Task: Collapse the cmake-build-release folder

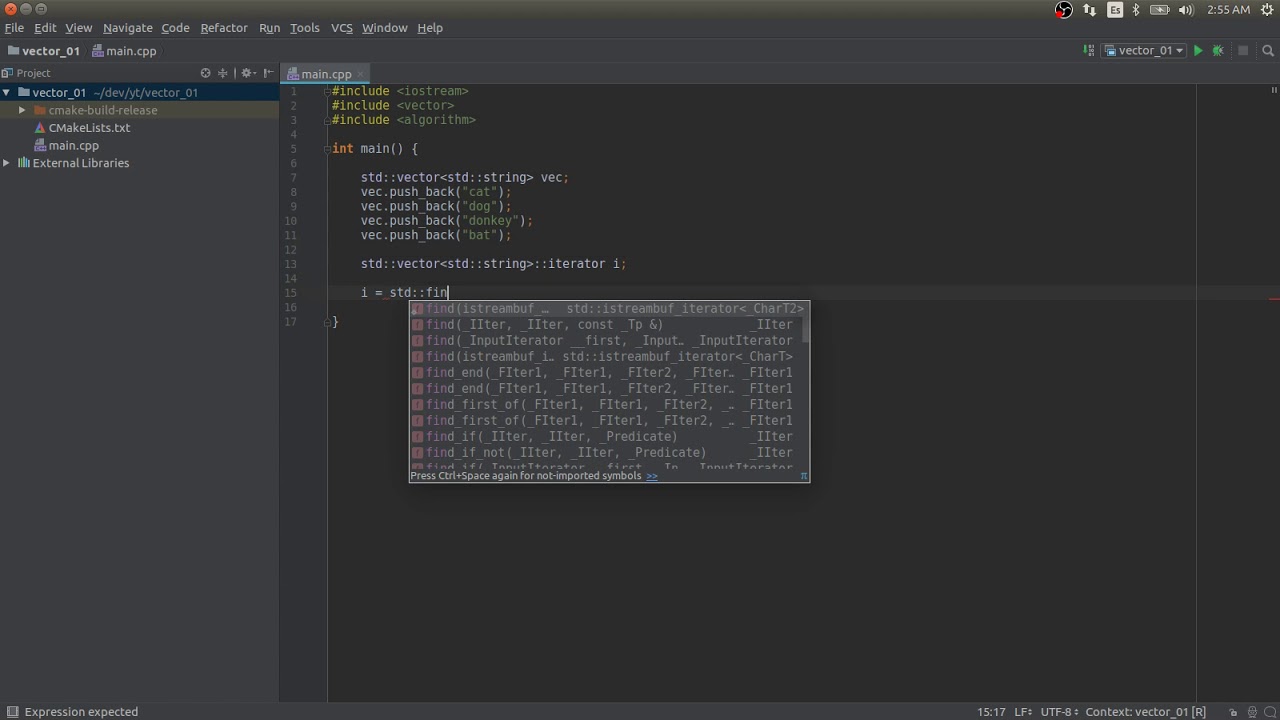Action: tap(22, 110)
